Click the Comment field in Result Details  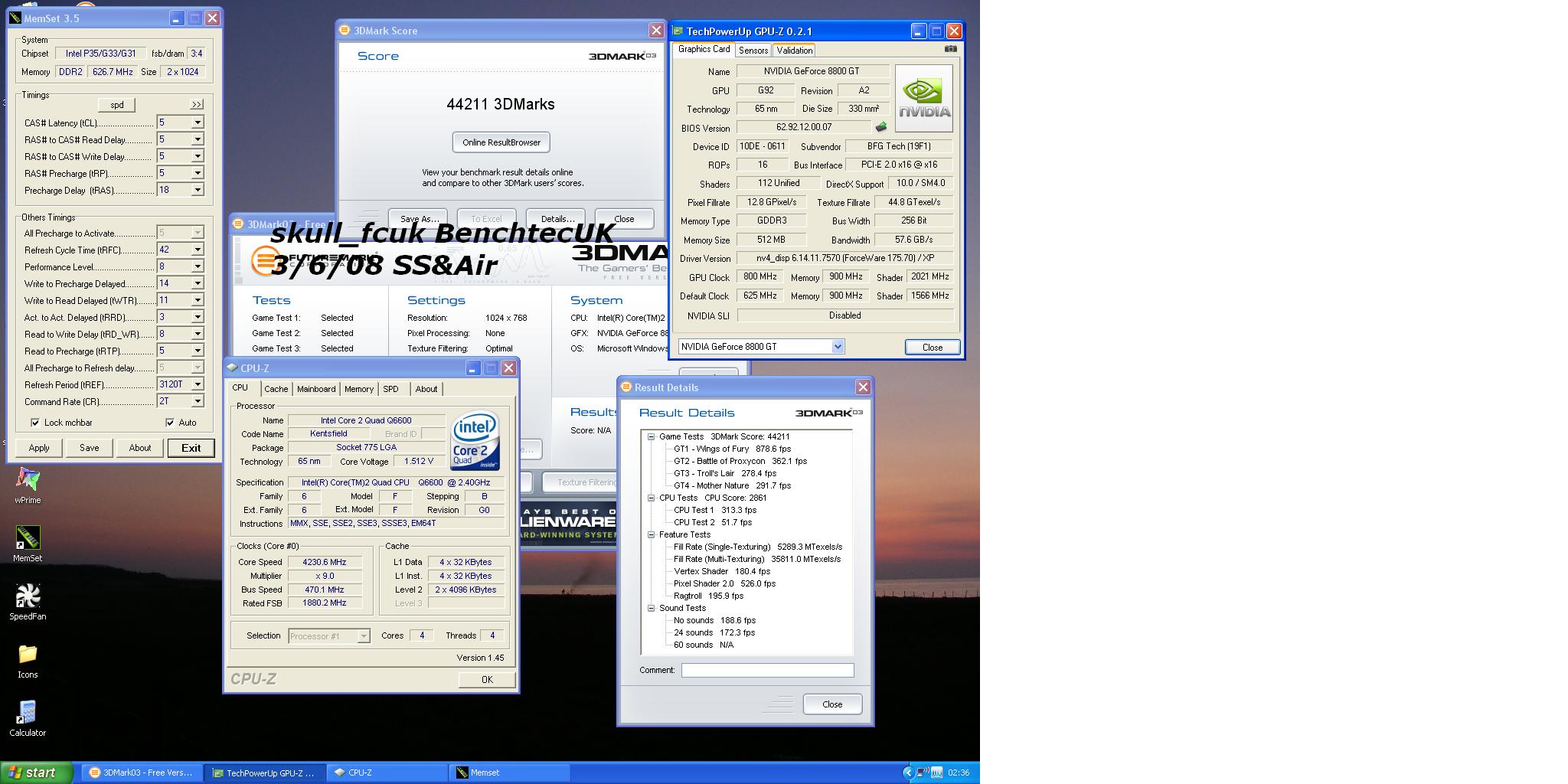[768, 670]
